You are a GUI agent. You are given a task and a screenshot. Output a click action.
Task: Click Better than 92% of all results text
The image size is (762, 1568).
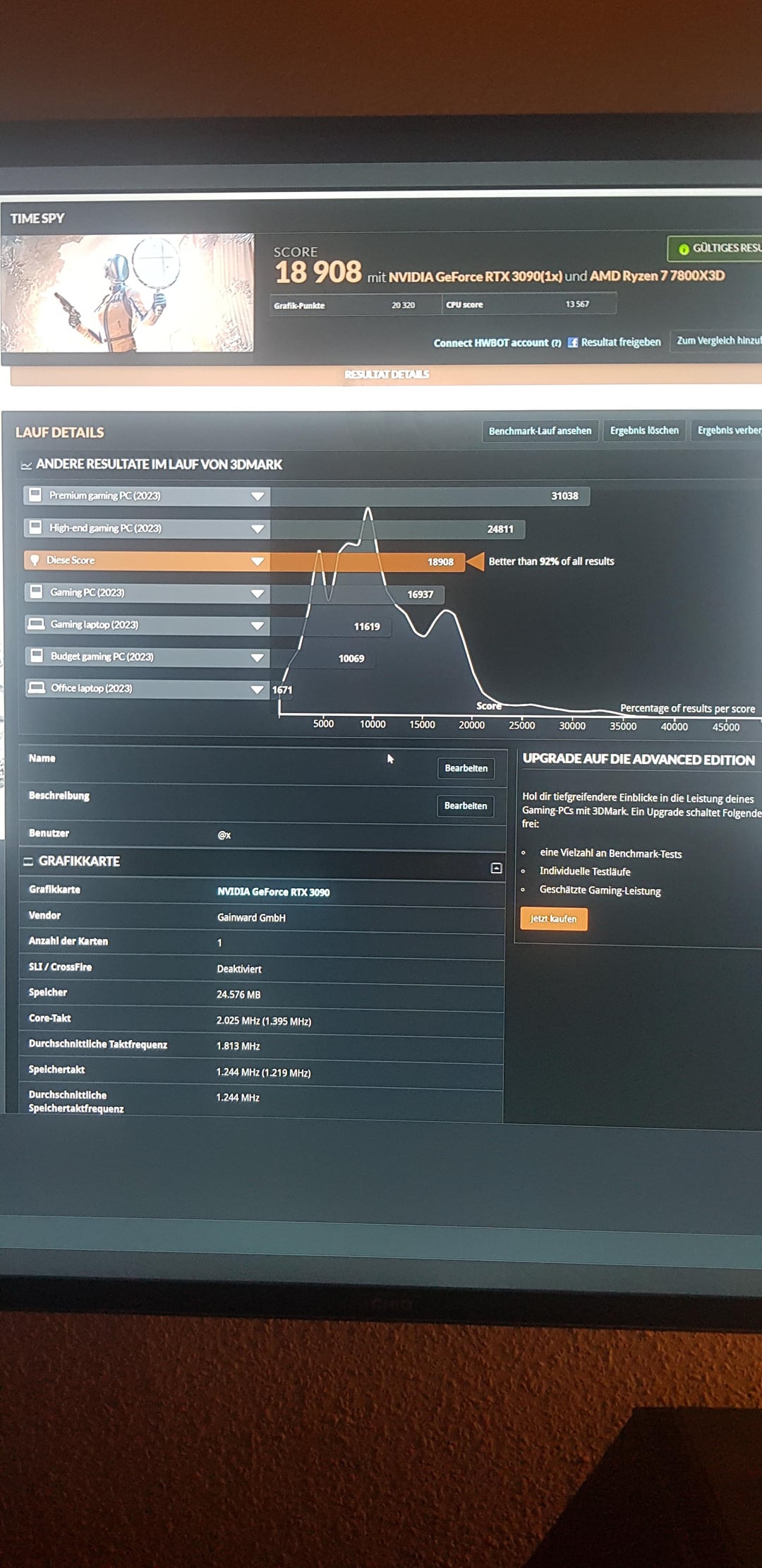pos(551,561)
